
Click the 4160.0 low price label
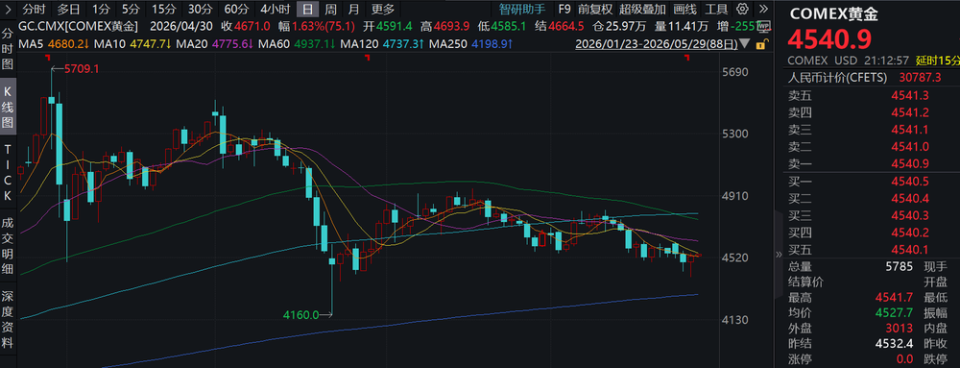point(301,315)
